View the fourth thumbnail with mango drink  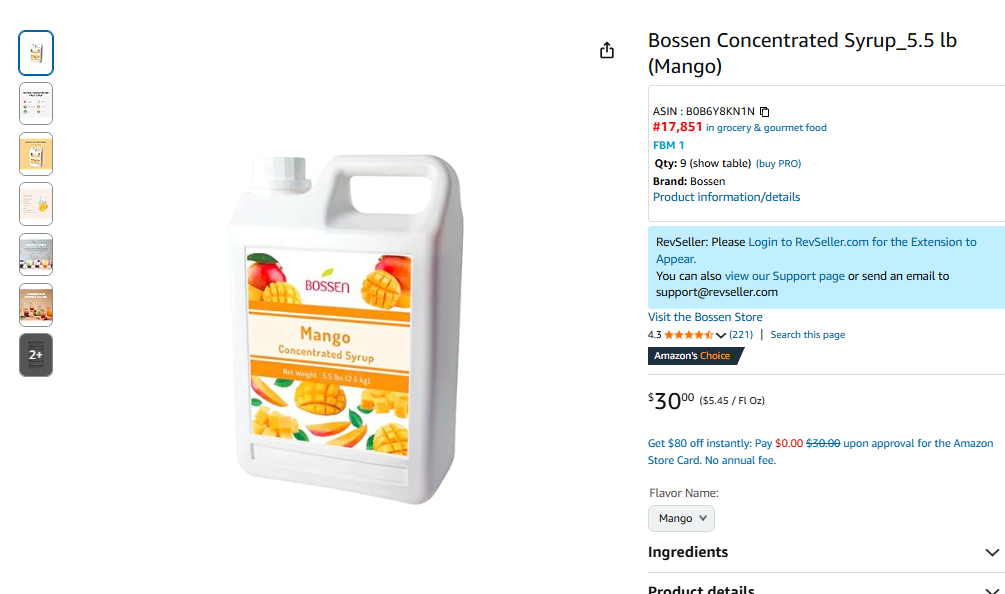(x=36, y=204)
